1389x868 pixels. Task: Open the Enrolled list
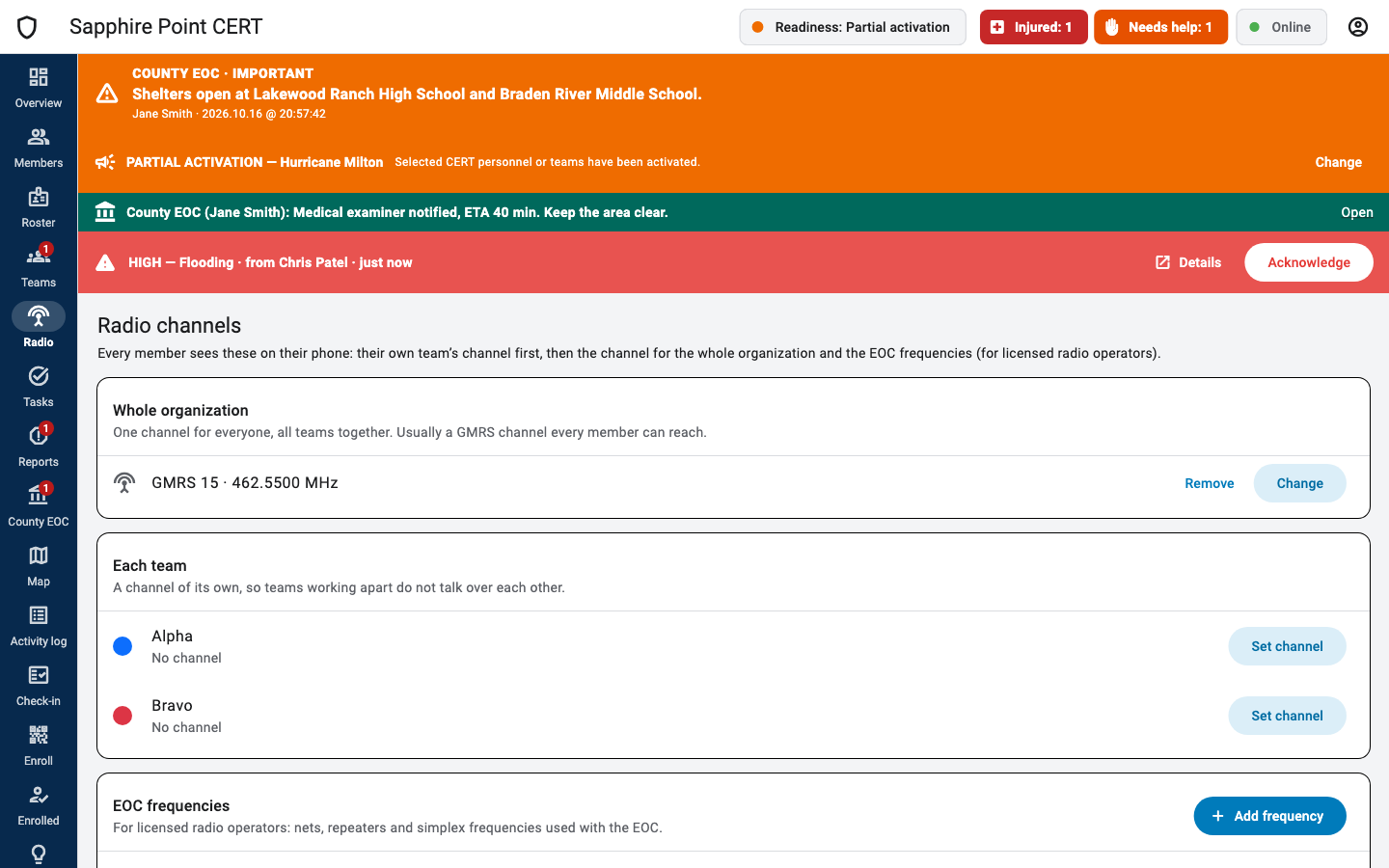pos(39,805)
